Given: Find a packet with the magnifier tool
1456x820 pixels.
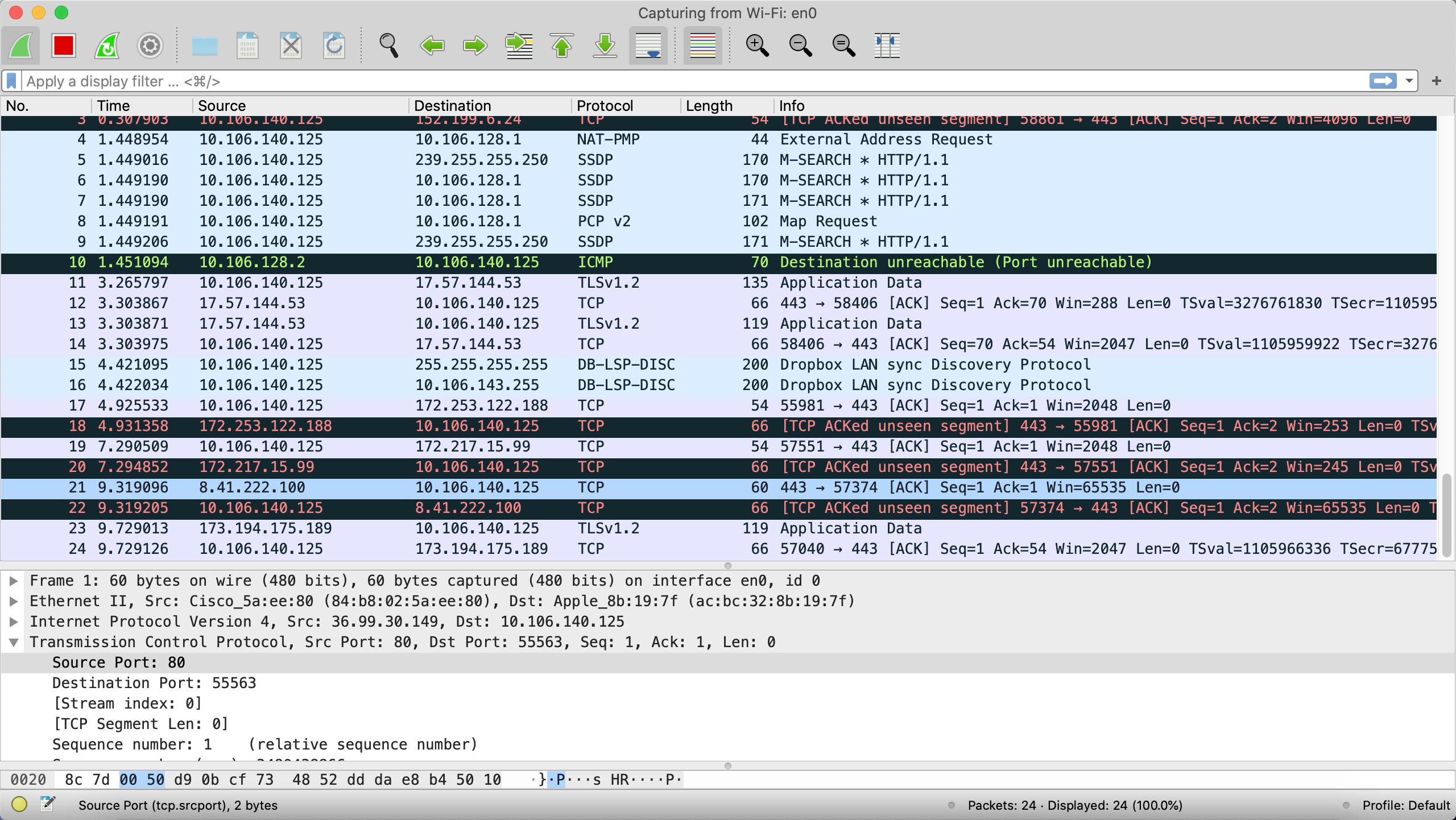Looking at the screenshot, I should pos(389,45).
